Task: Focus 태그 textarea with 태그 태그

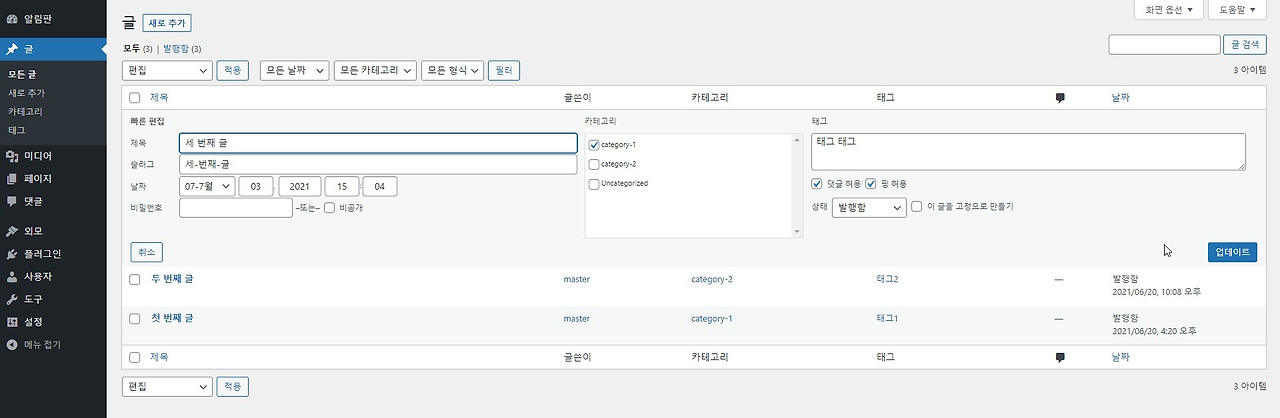Action: click(1028, 152)
